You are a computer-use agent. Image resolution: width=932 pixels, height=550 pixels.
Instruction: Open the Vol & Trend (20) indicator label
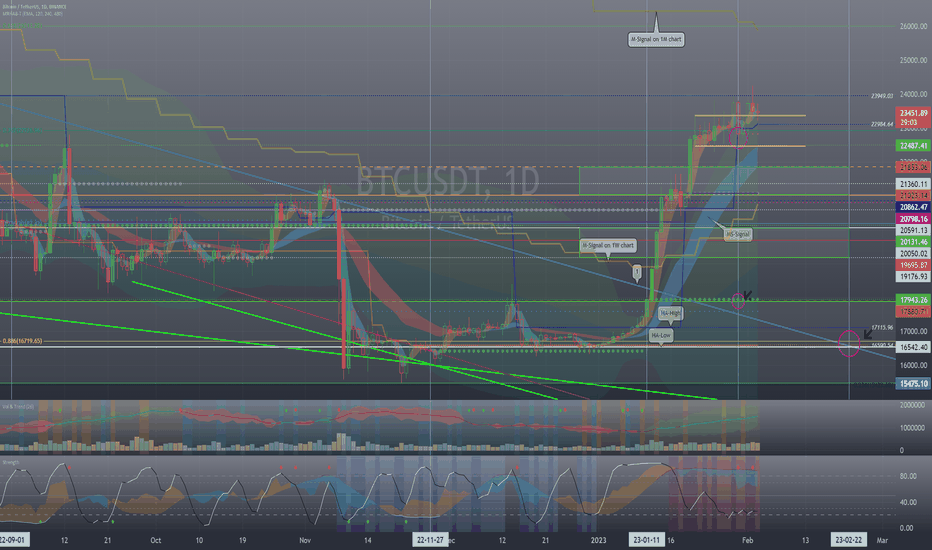18,407
